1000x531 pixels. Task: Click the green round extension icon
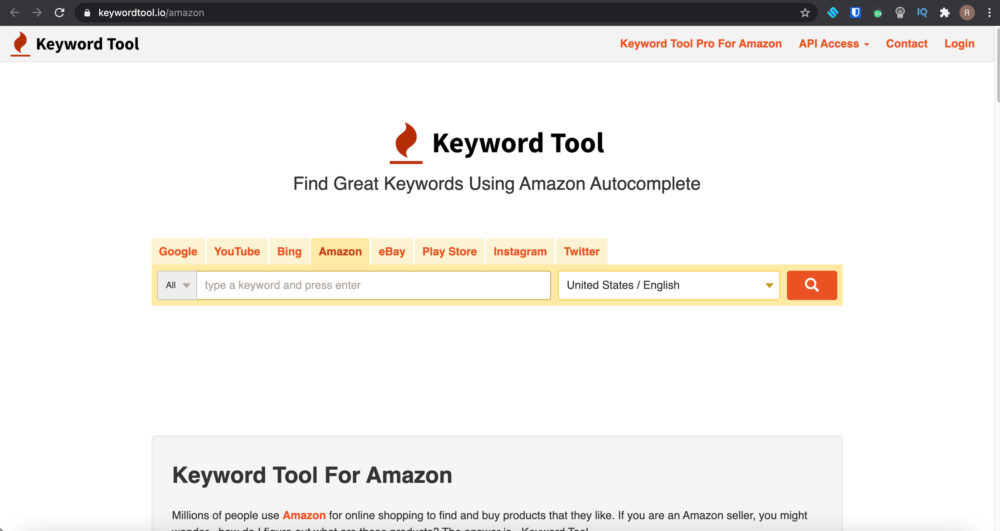click(x=878, y=13)
